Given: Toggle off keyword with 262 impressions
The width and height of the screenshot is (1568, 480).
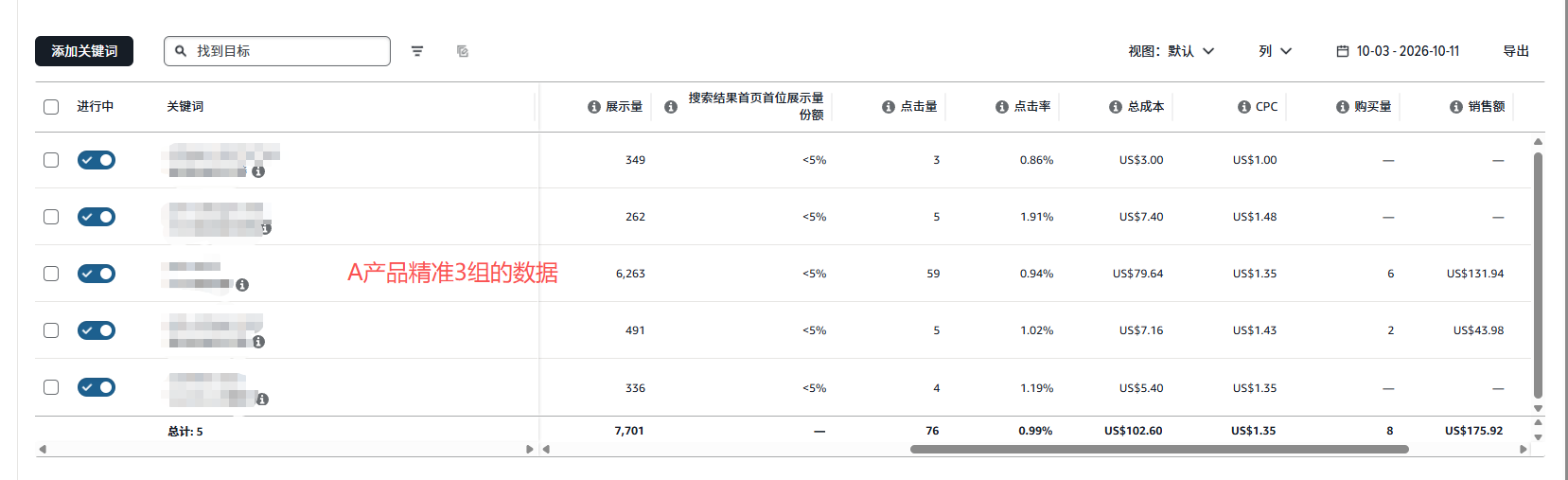Looking at the screenshot, I should pyautogui.click(x=97, y=217).
